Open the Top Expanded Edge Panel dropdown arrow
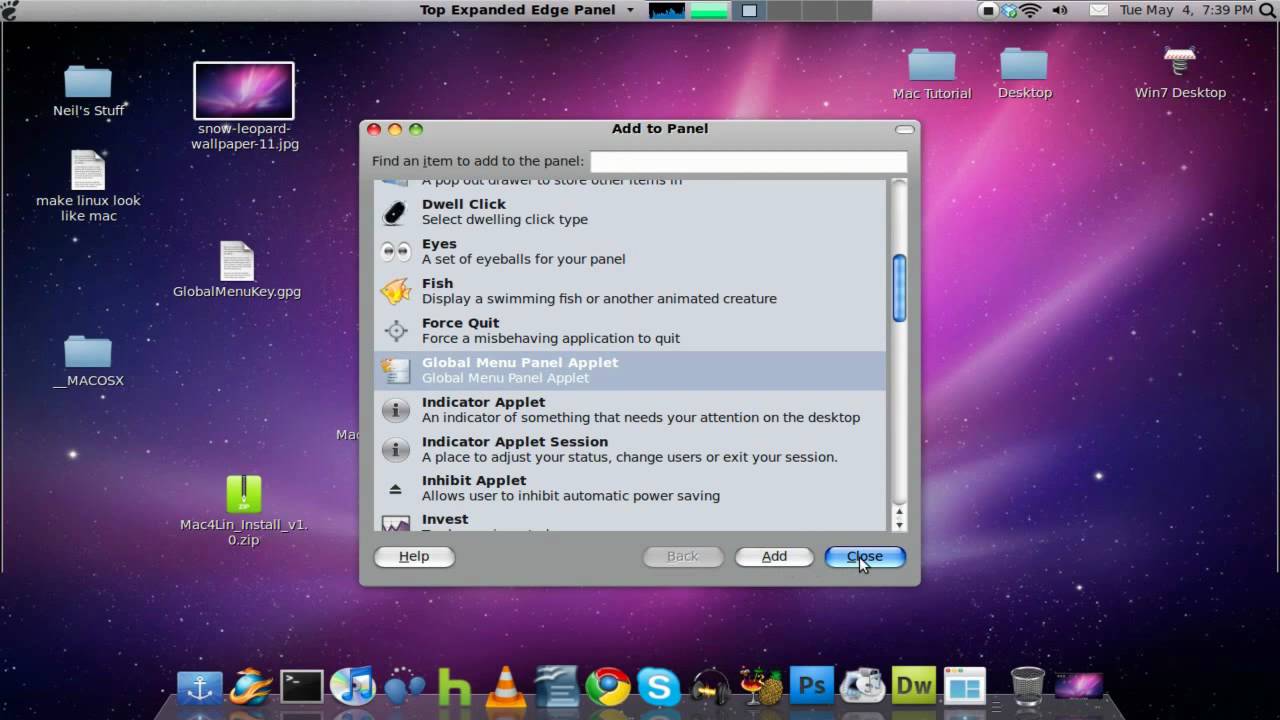This screenshot has width=1280, height=720. click(x=630, y=10)
